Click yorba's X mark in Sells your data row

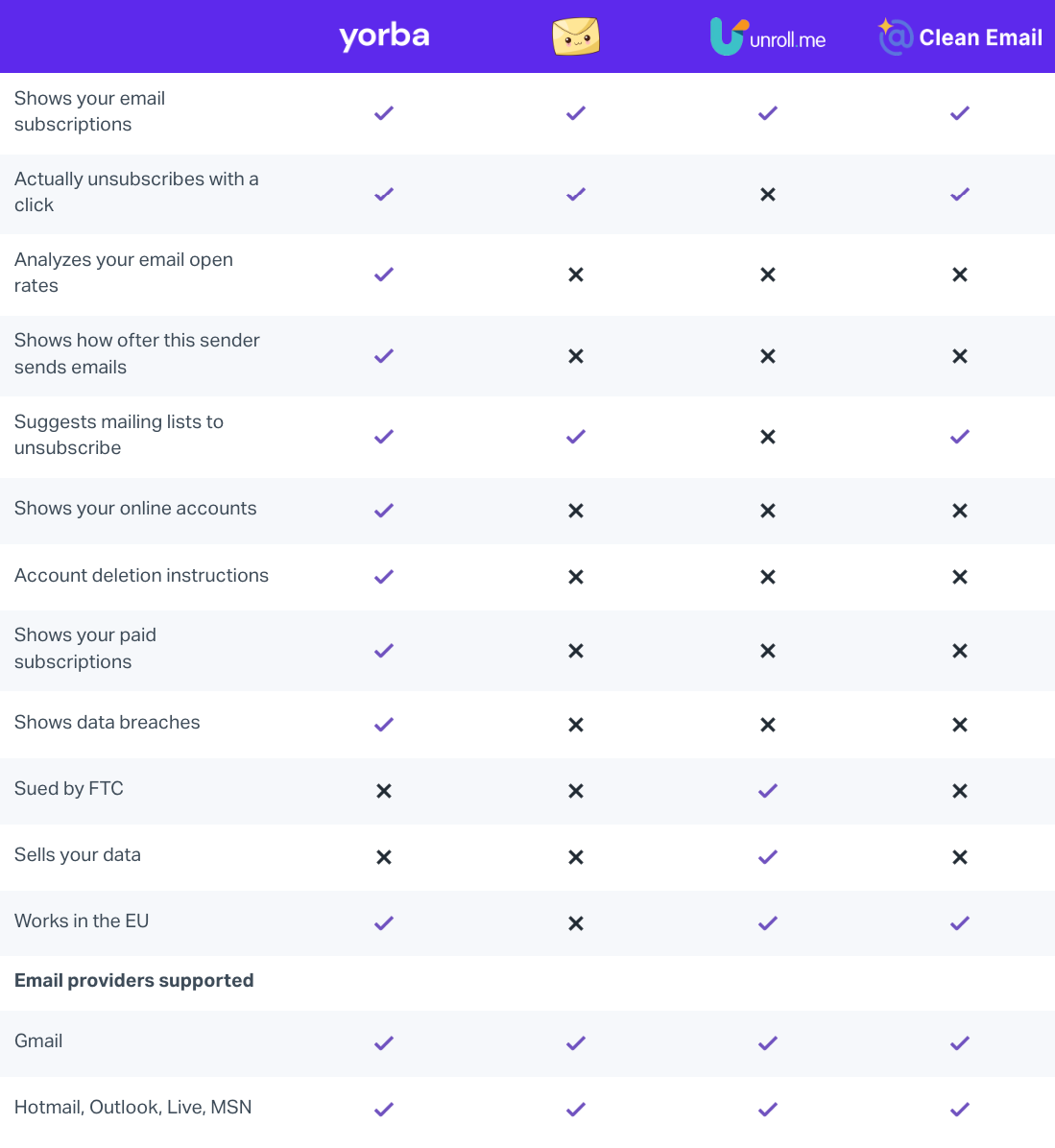[x=384, y=856]
